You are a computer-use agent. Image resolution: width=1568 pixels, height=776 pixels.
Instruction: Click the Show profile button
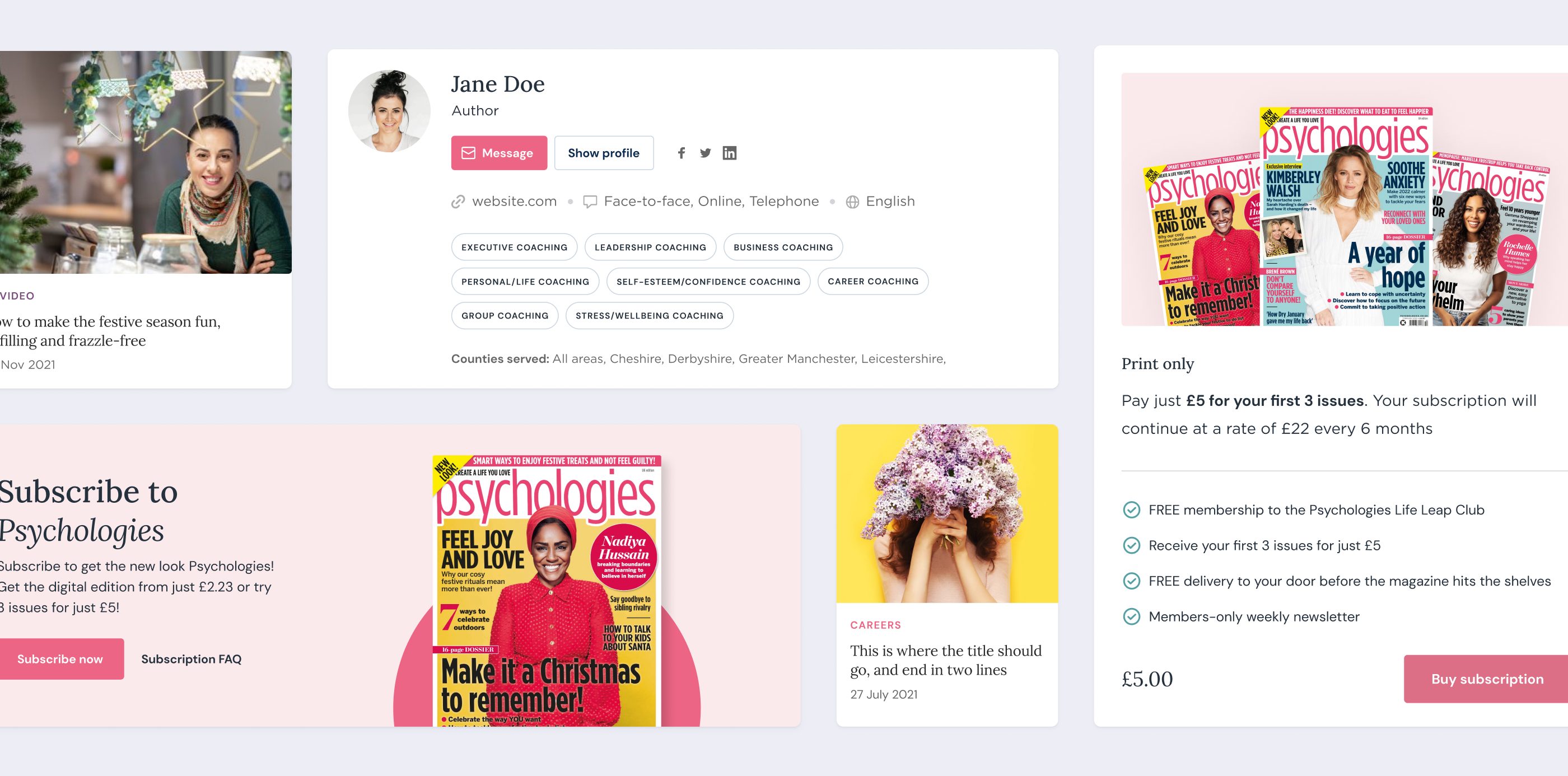pyautogui.click(x=604, y=153)
